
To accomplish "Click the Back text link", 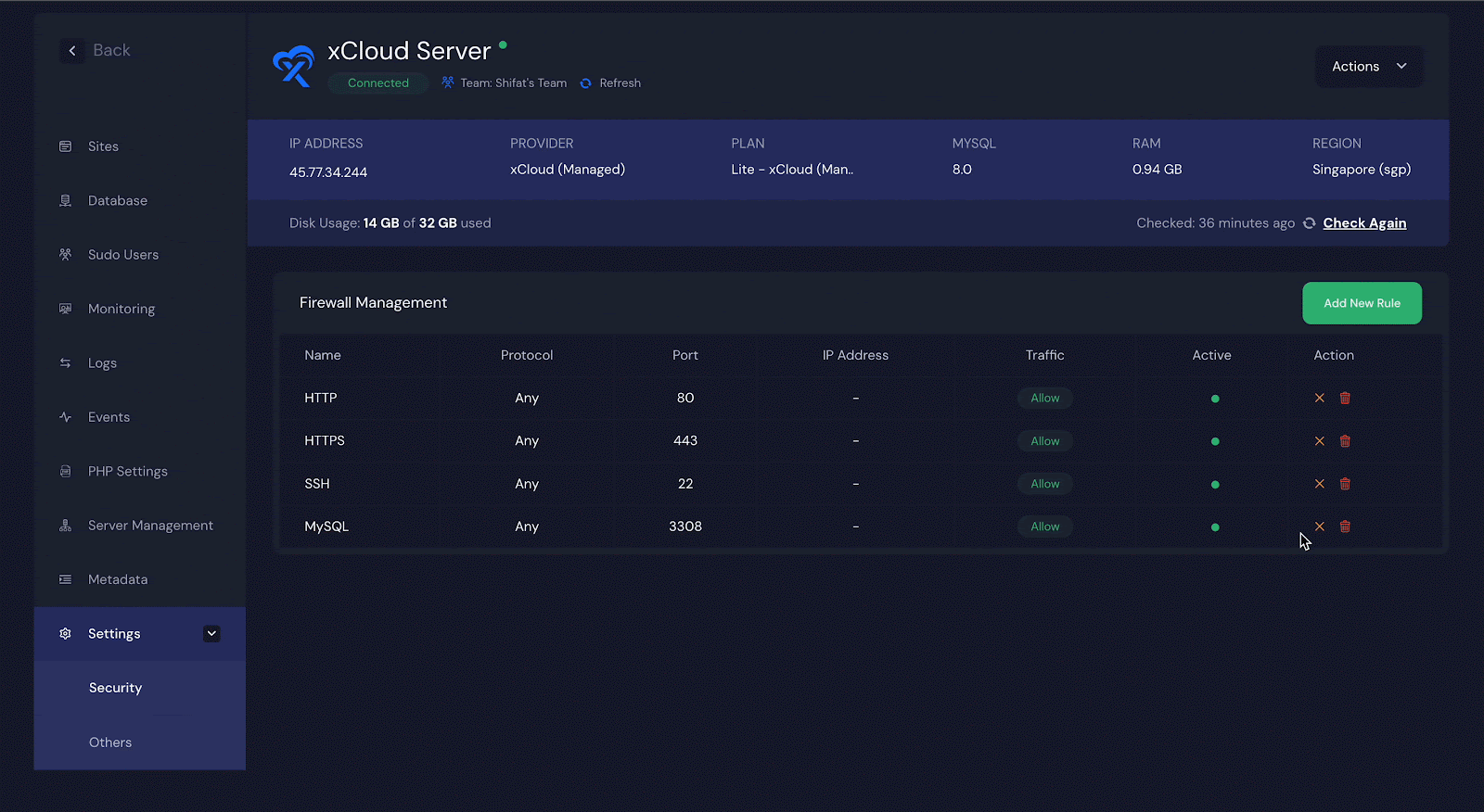I will [111, 50].
